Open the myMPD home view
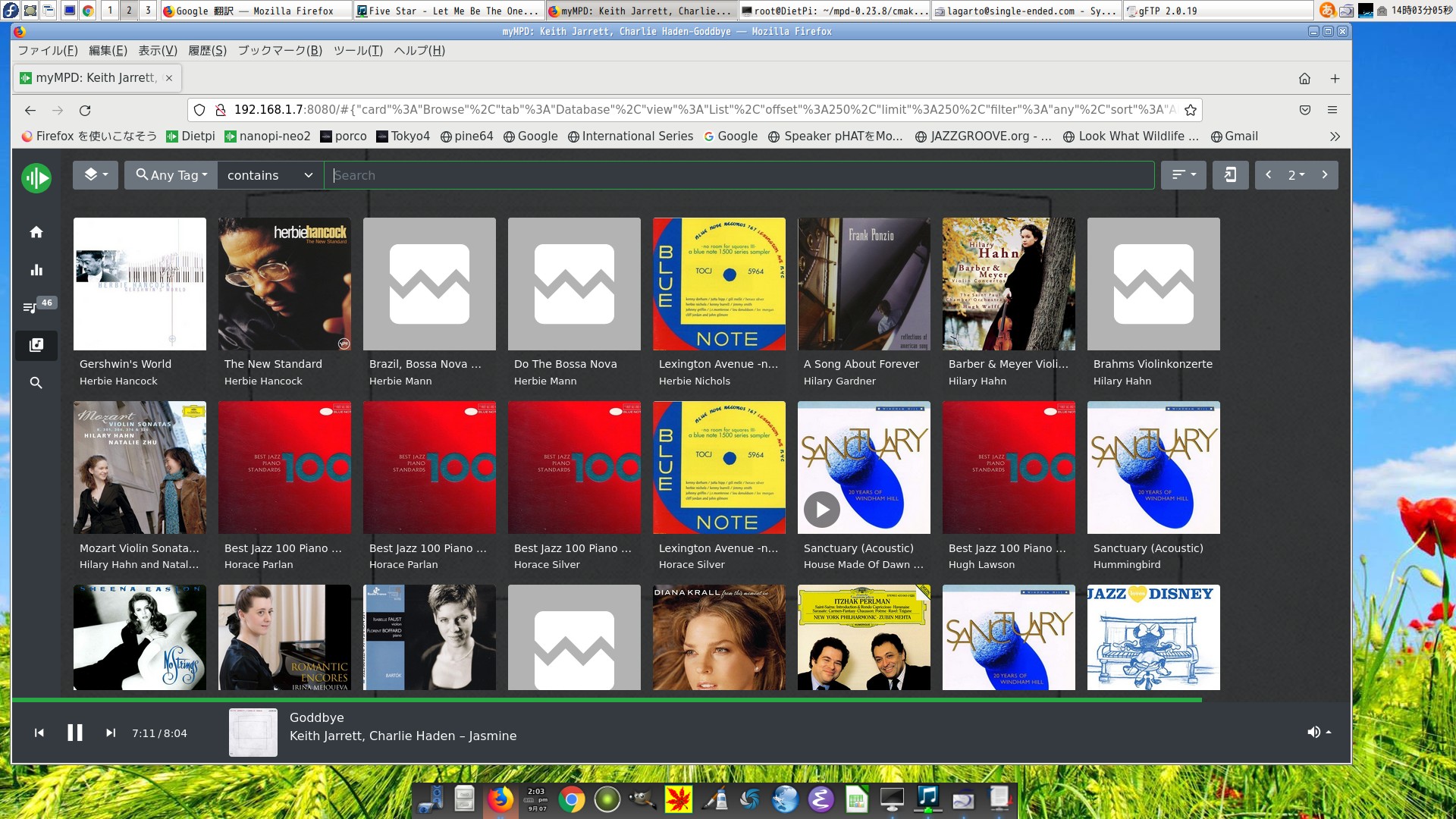The height and width of the screenshot is (819, 1456). point(36,232)
